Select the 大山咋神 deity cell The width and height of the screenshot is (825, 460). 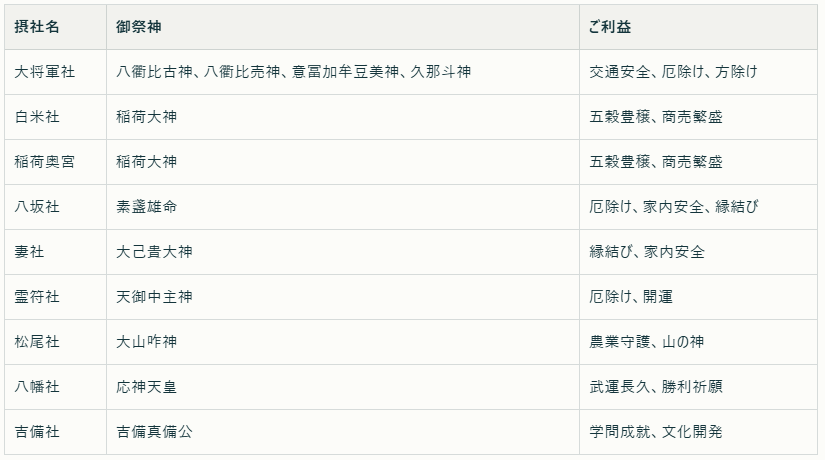[x=147, y=342]
